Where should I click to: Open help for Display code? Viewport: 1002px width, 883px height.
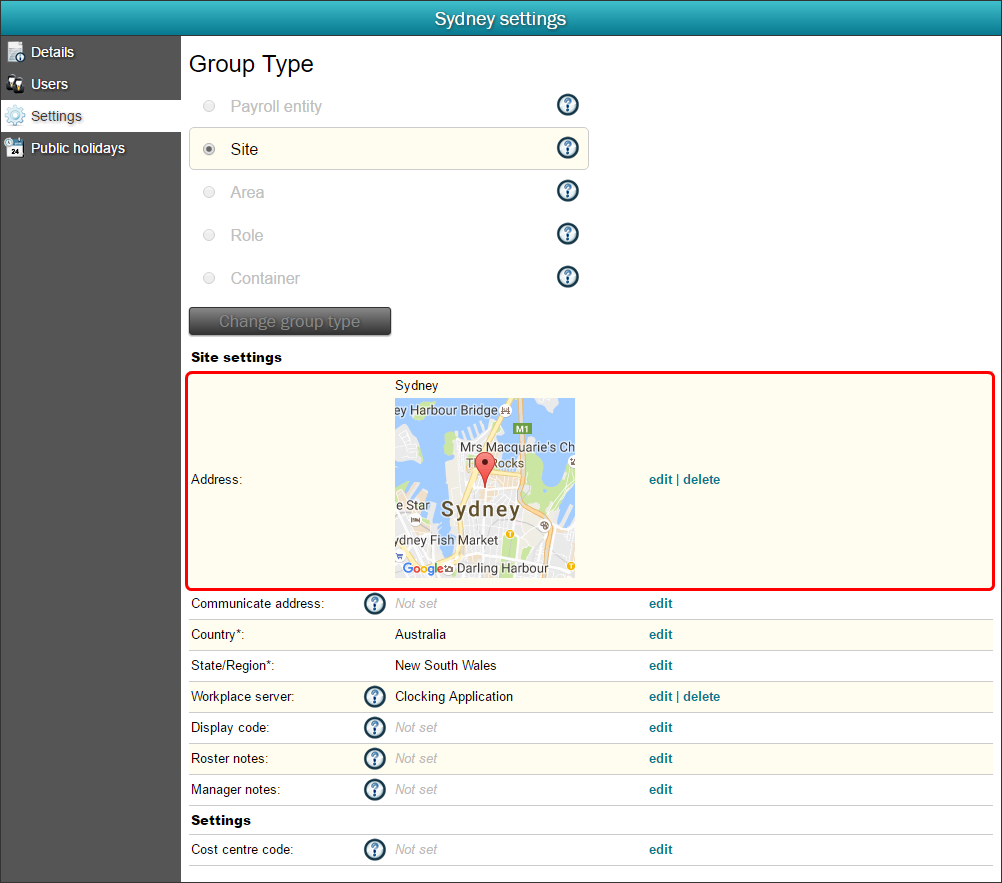point(374,727)
